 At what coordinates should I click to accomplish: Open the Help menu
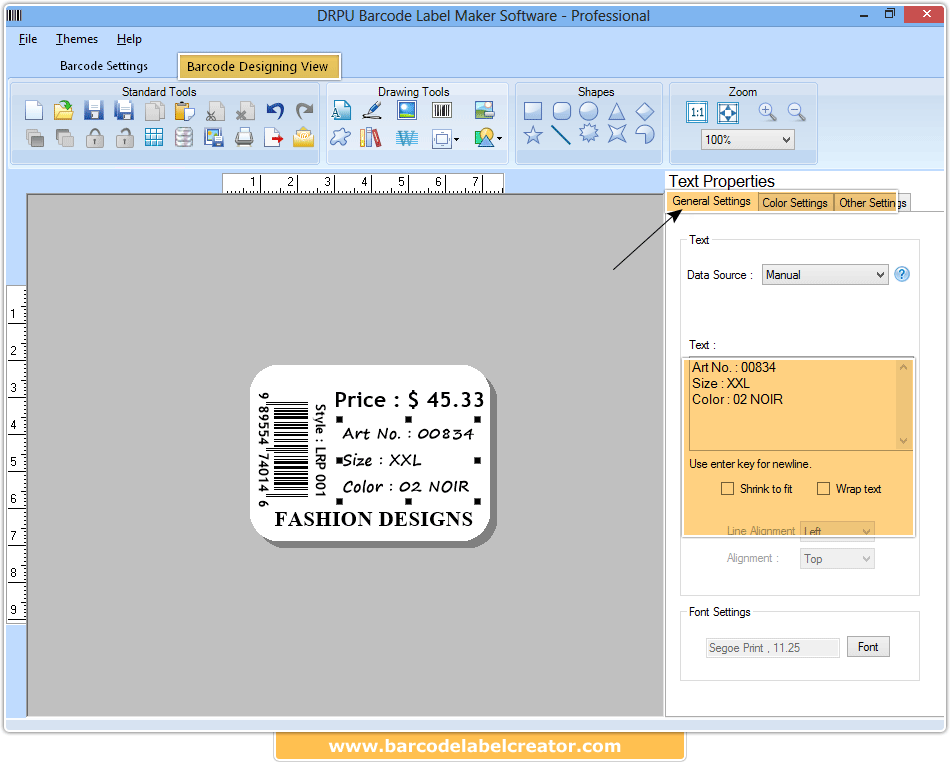129,39
